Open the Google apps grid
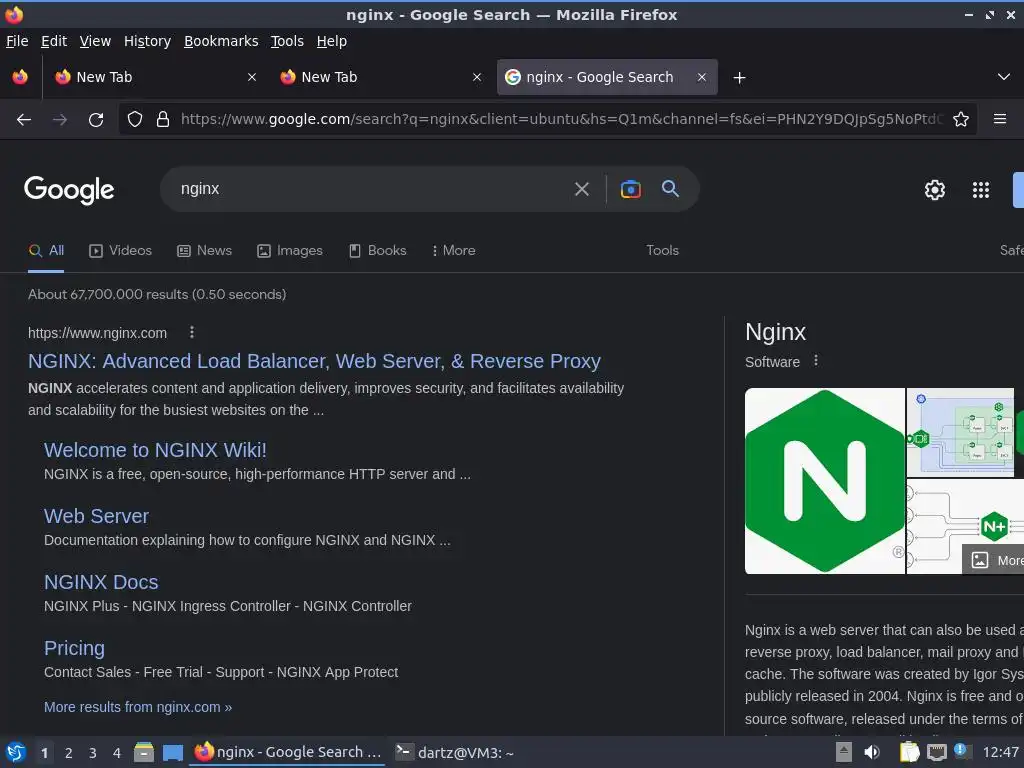The height and width of the screenshot is (768, 1024). point(981,190)
